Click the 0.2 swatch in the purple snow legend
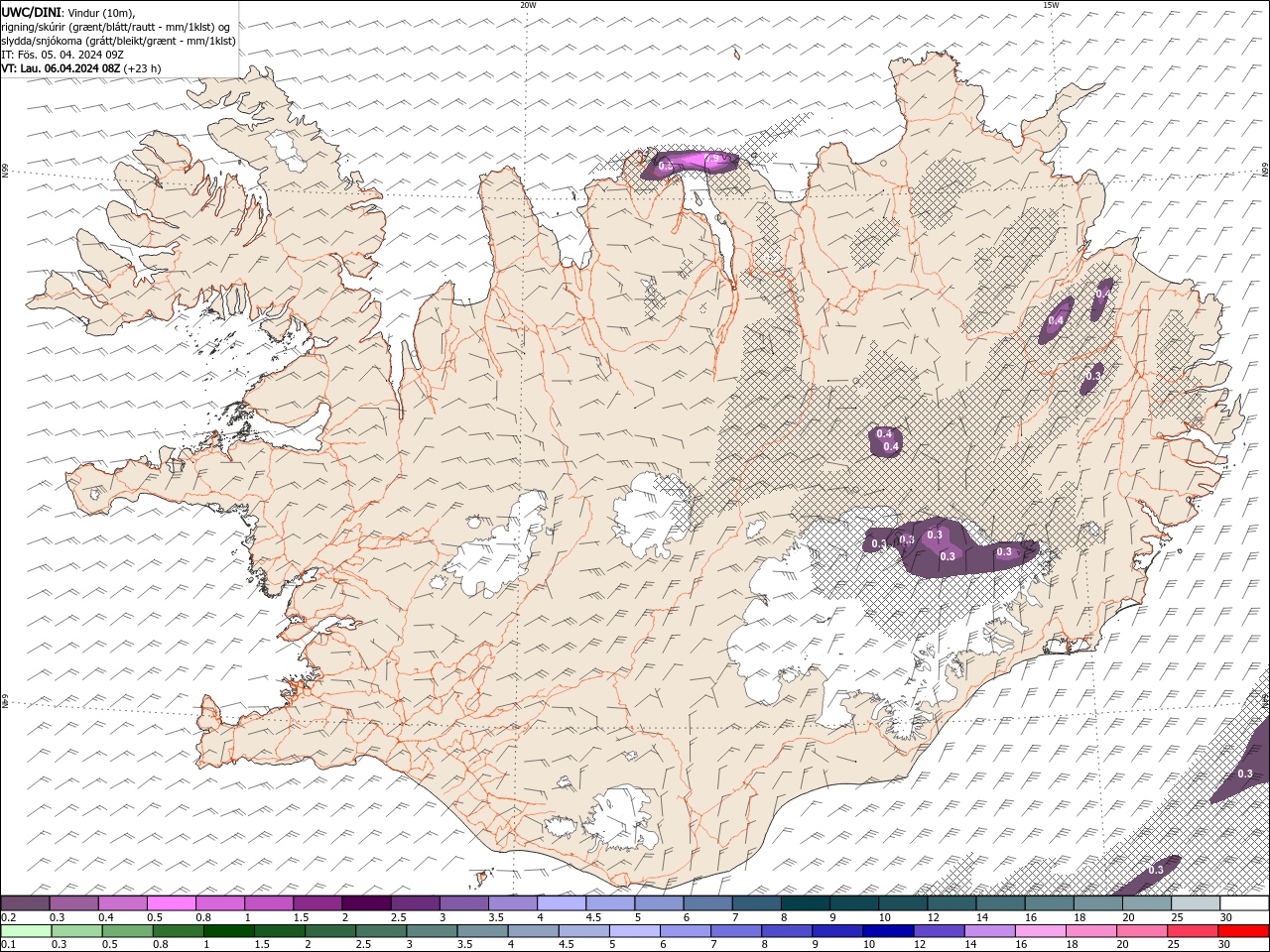 (26, 903)
